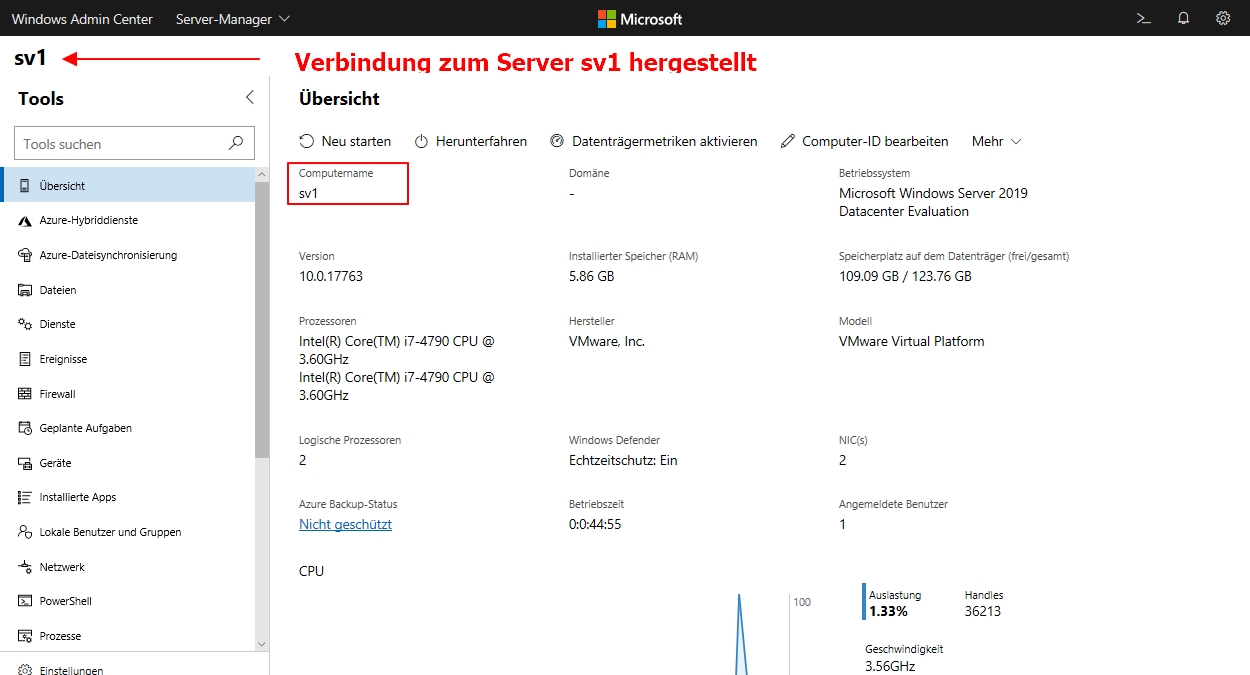Click the sv1 server name heading
This screenshot has height=675, width=1250.
(x=30, y=58)
